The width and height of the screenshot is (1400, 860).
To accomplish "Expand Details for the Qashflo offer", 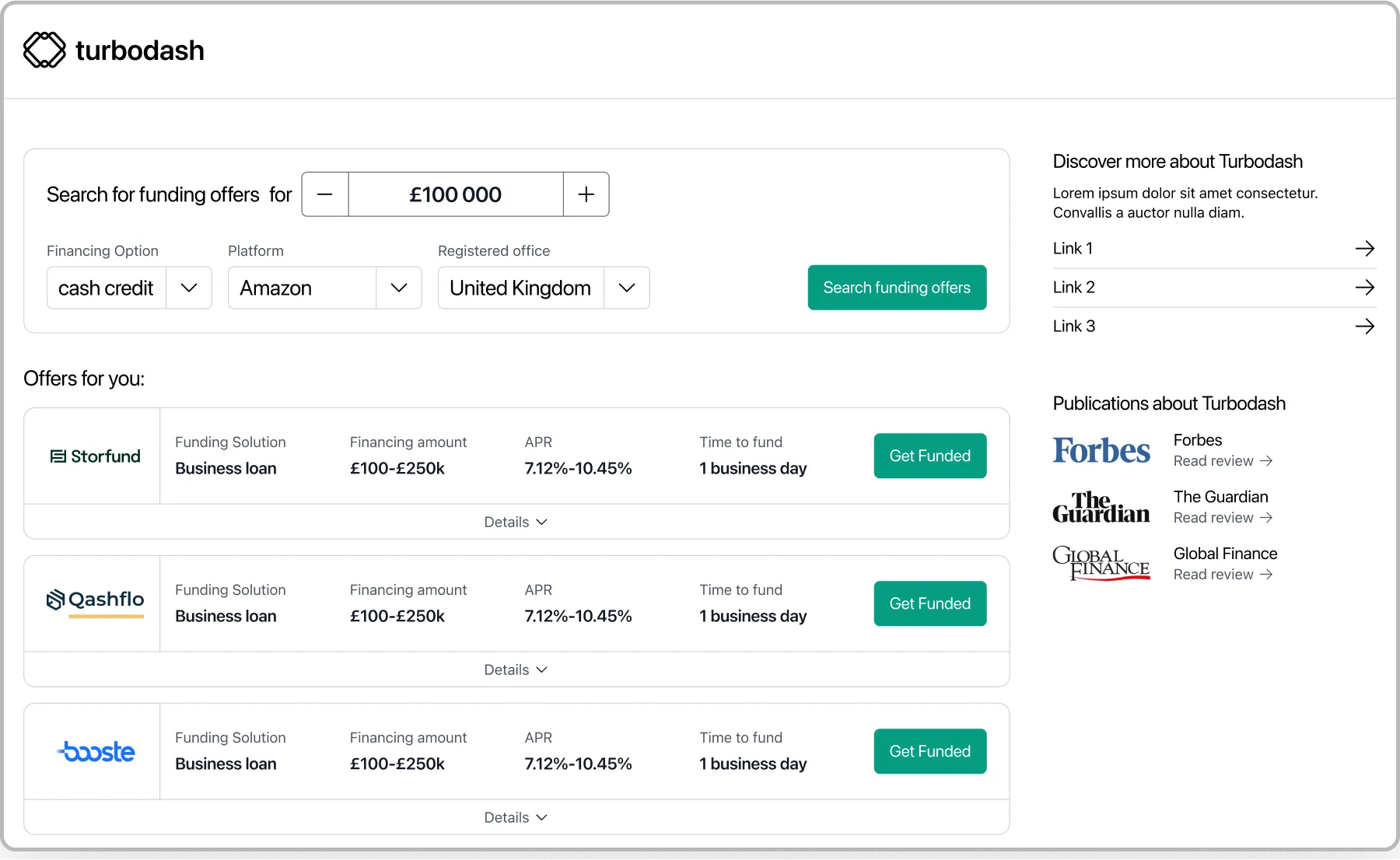I will 516,669.
